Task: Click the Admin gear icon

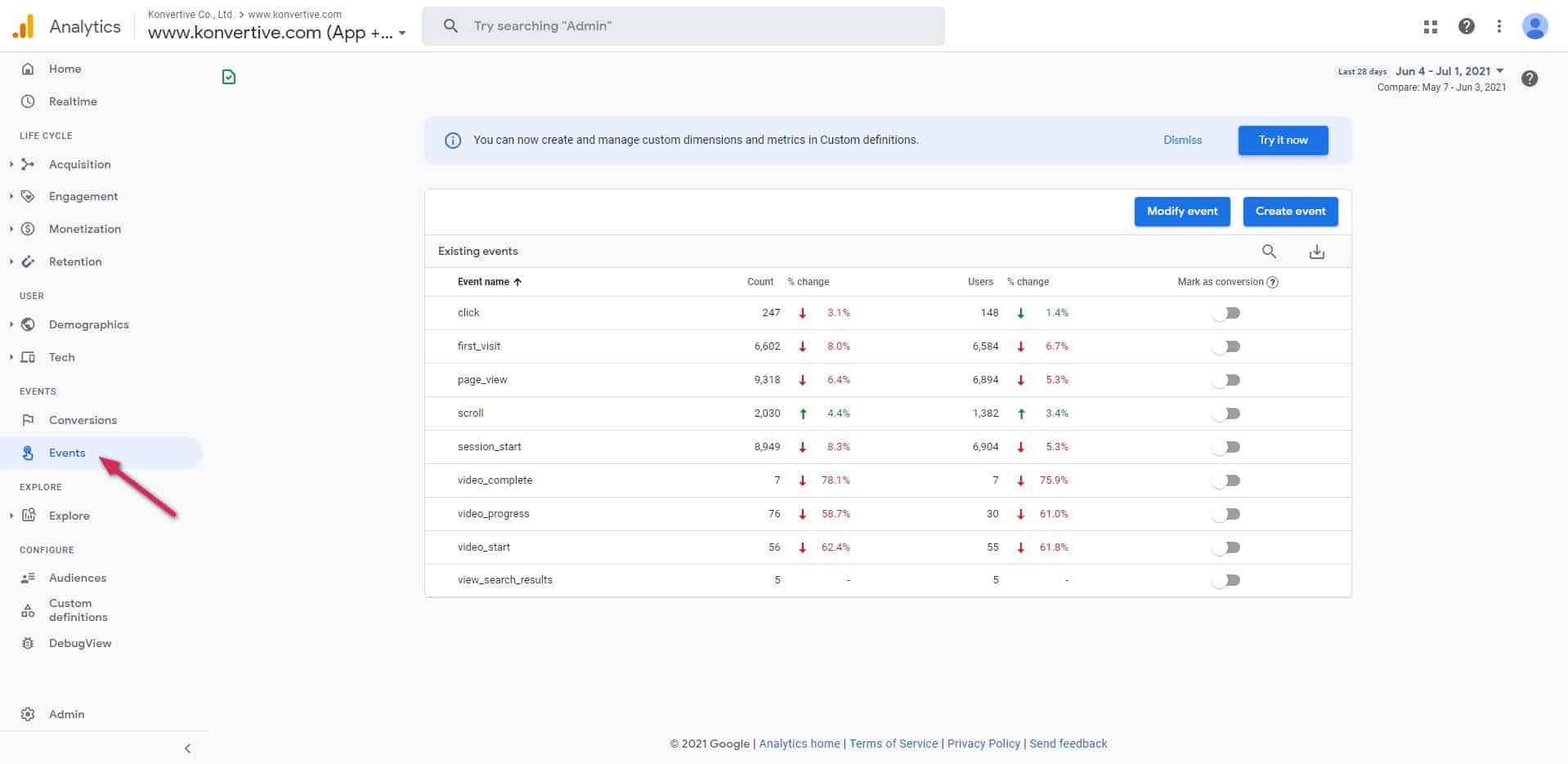Action: pyautogui.click(x=28, y=714)
